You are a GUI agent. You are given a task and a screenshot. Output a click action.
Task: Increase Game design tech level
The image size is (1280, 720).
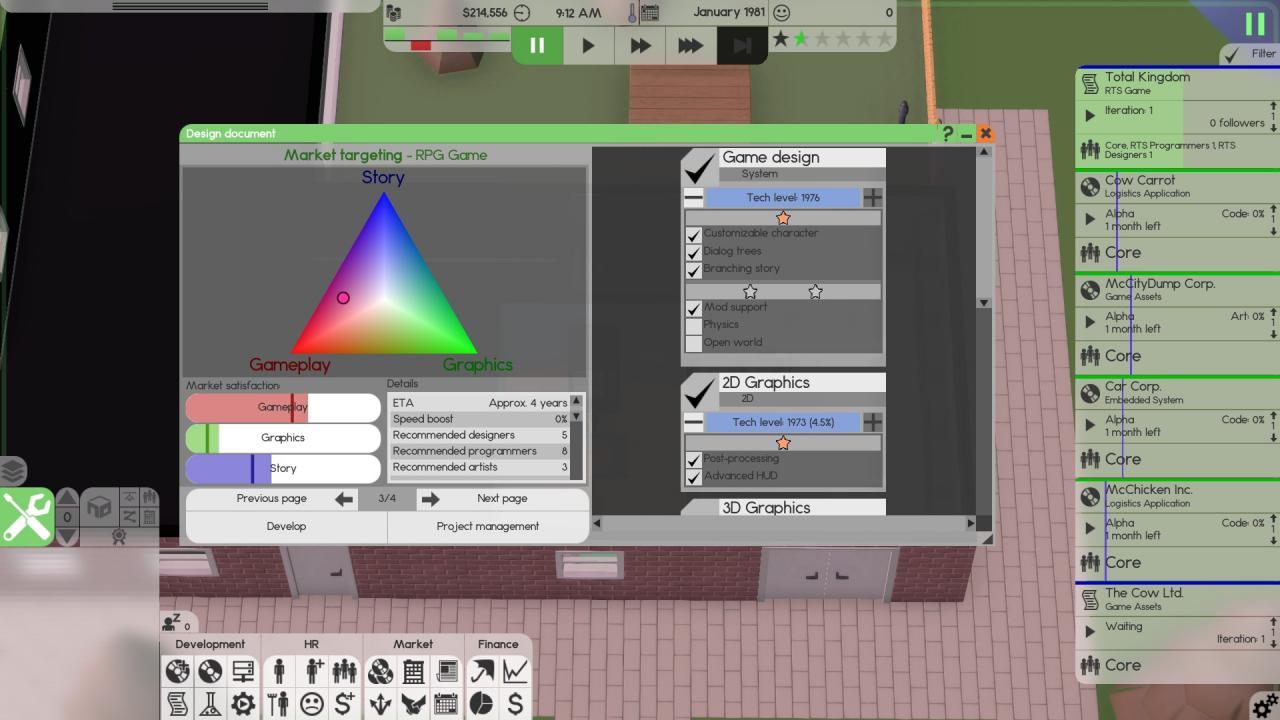[x=873, y=198]
